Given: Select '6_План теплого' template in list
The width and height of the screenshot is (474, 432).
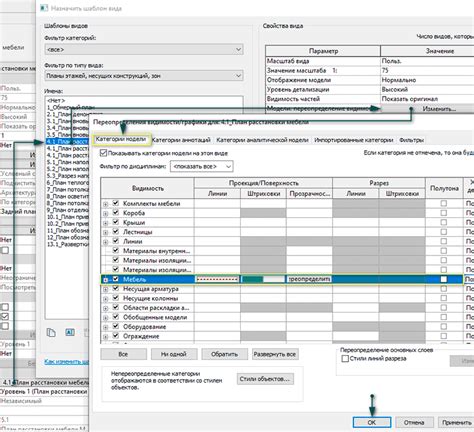Looking at the screenshot, I should tap(67, 183).
